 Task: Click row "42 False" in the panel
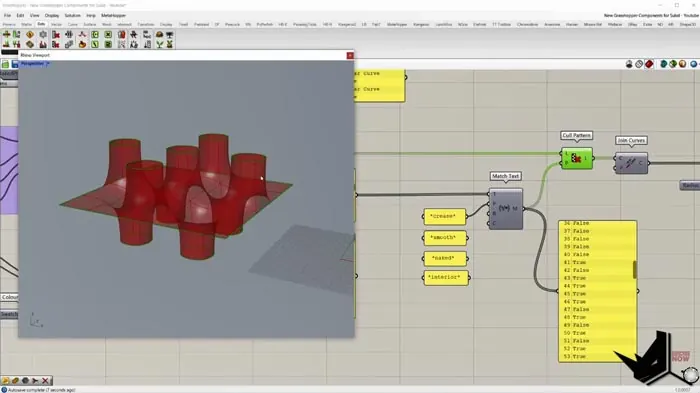pyautogui.click(x=596, y=270)
